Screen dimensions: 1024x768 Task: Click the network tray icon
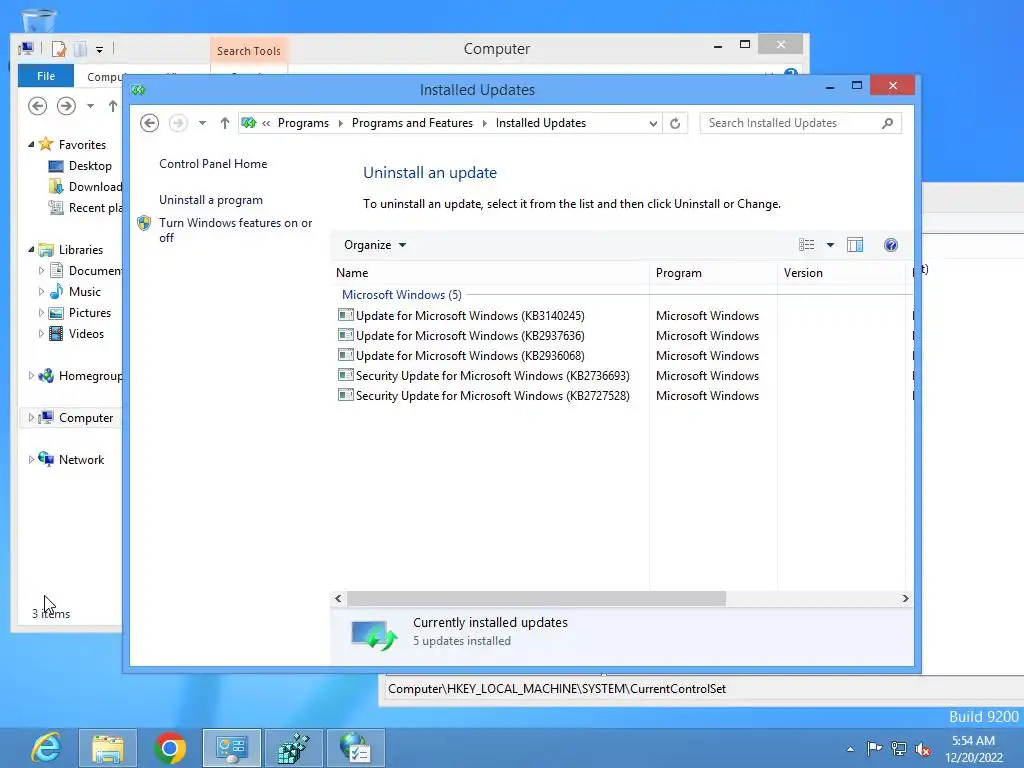(899, 748)
